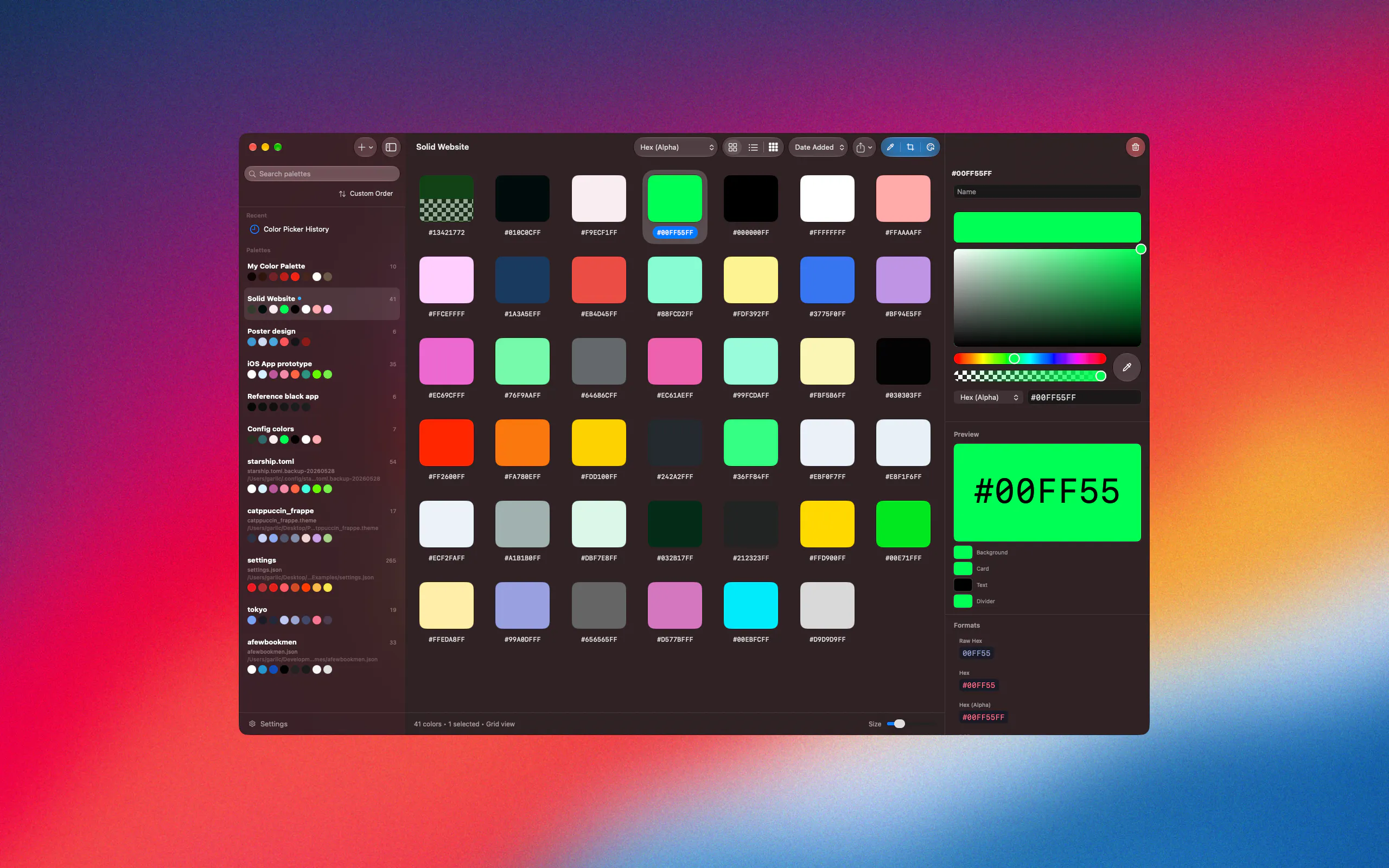Screen dimensions: 1389x868
Task: Select the Poster design palette
Action: [322, 336]
